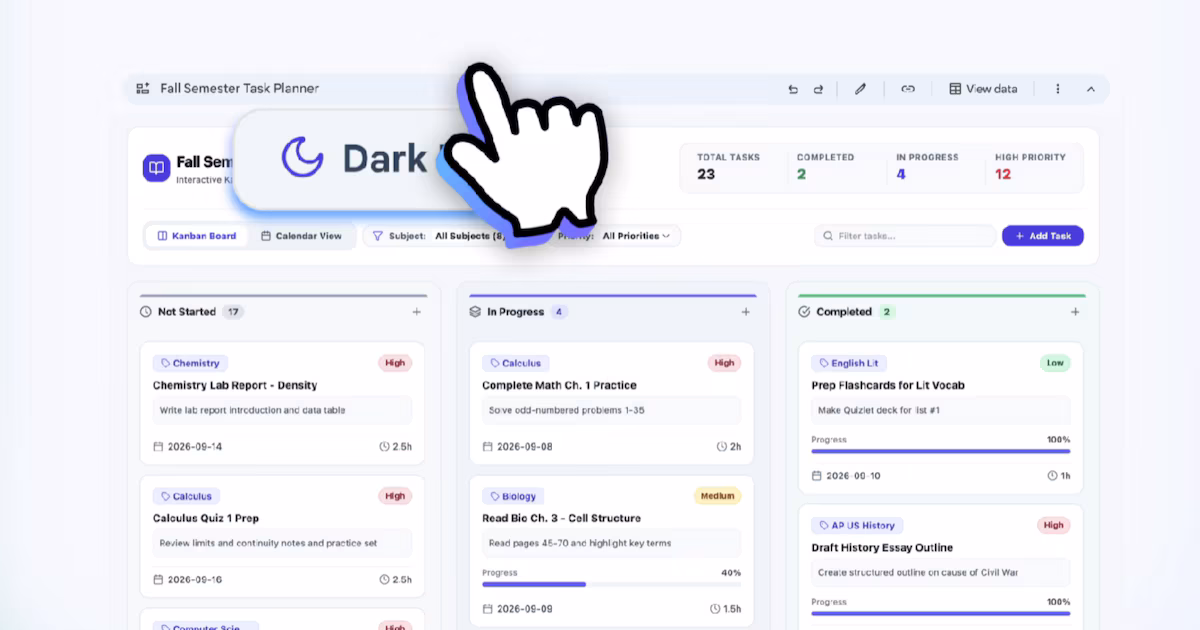Collapse the planner with the top-right chevron
Image resolution: width=1200 pixels, height=630 pixels.
pyautogui.click(x=1091, y=89)
